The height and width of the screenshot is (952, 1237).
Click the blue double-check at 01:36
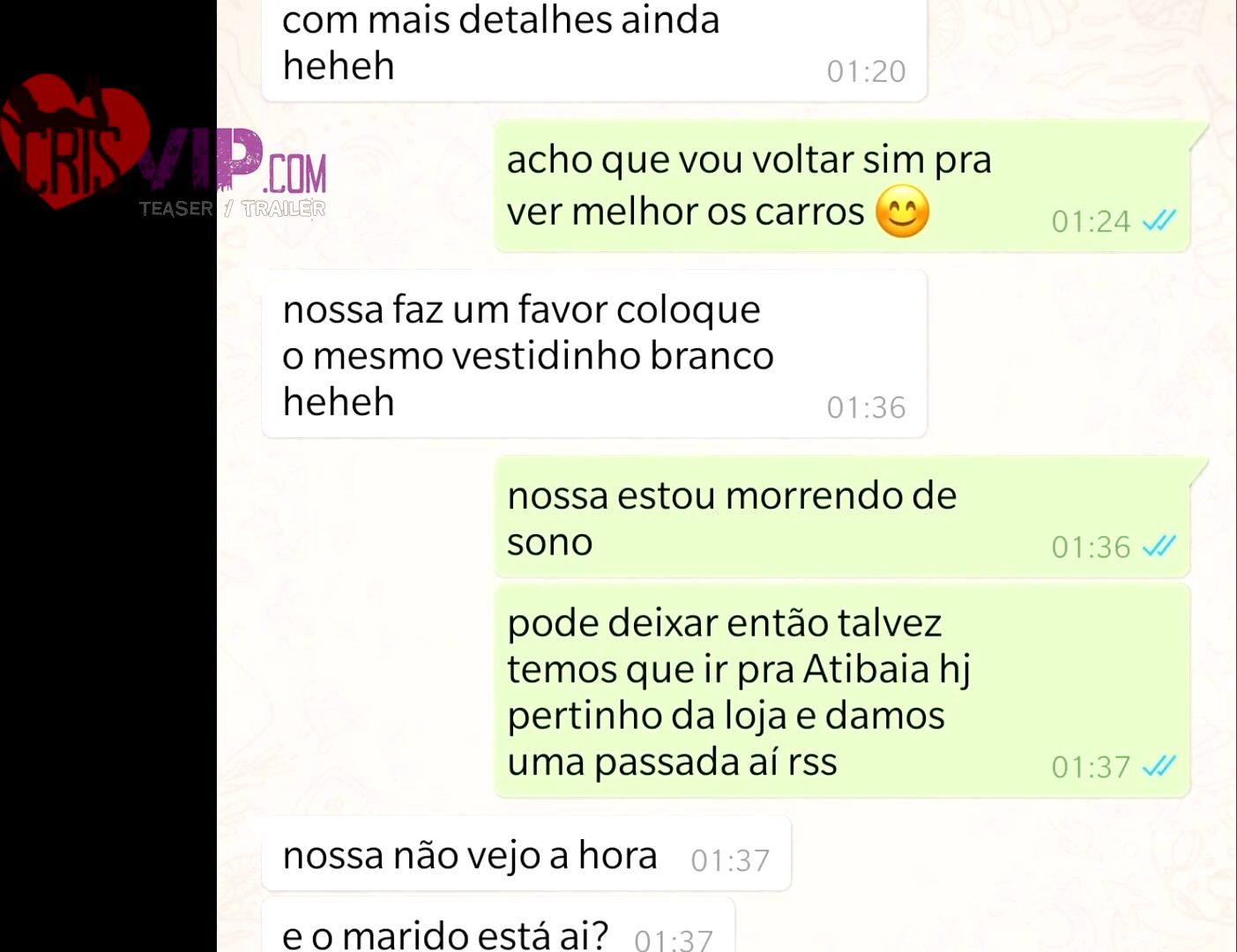point(1159,547)
